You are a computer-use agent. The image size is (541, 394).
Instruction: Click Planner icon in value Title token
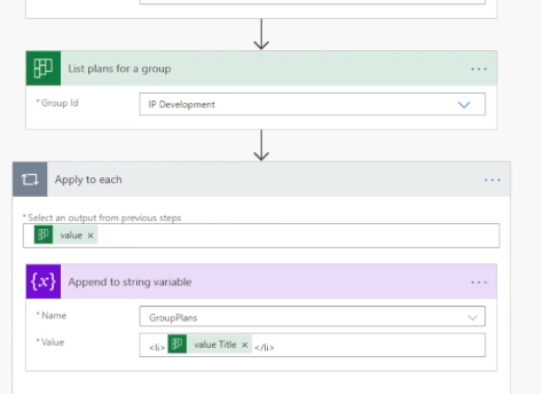[177, 344]
